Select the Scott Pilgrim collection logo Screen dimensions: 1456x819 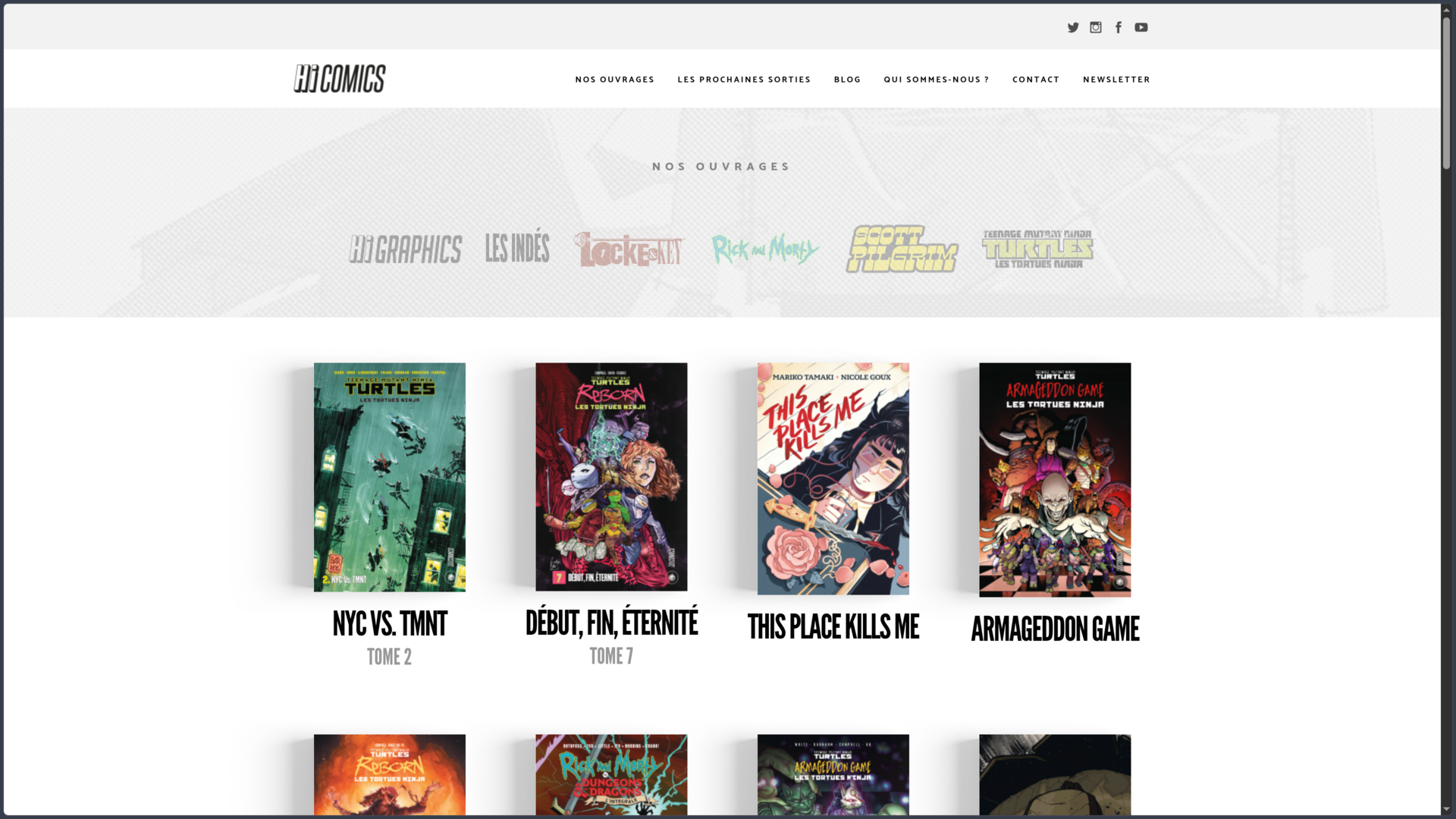(902, 249)
